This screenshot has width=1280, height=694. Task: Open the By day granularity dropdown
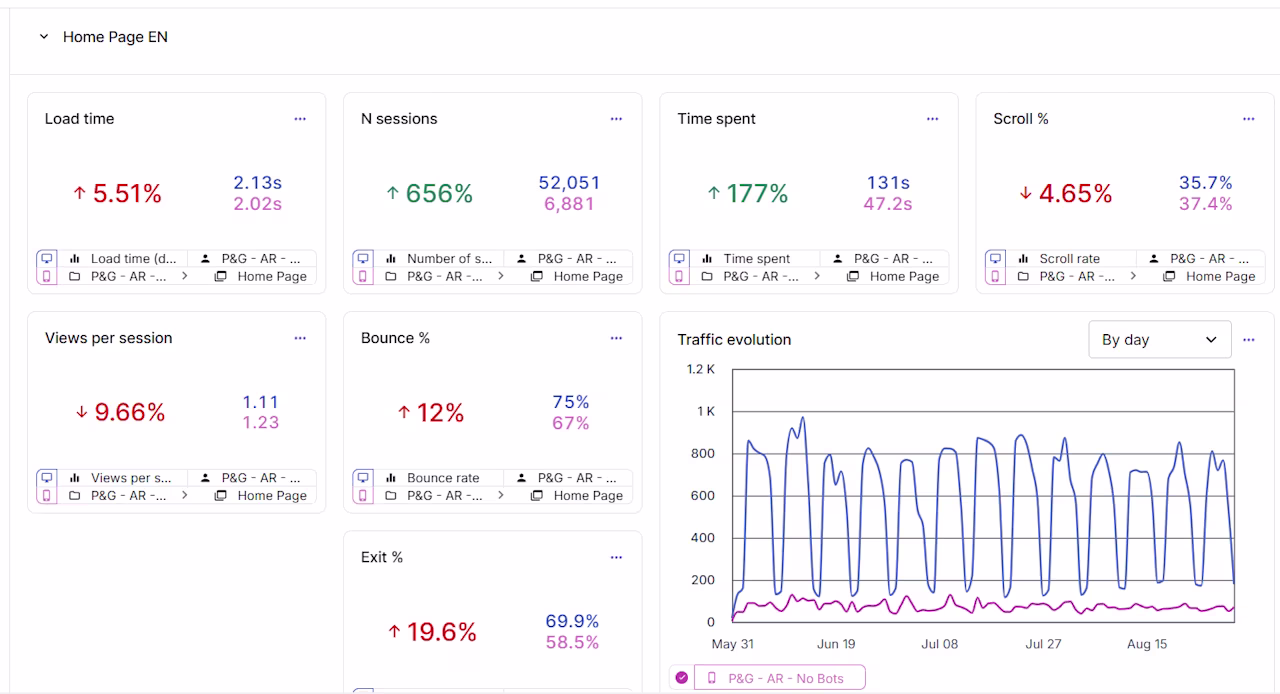coord(1159,340)
